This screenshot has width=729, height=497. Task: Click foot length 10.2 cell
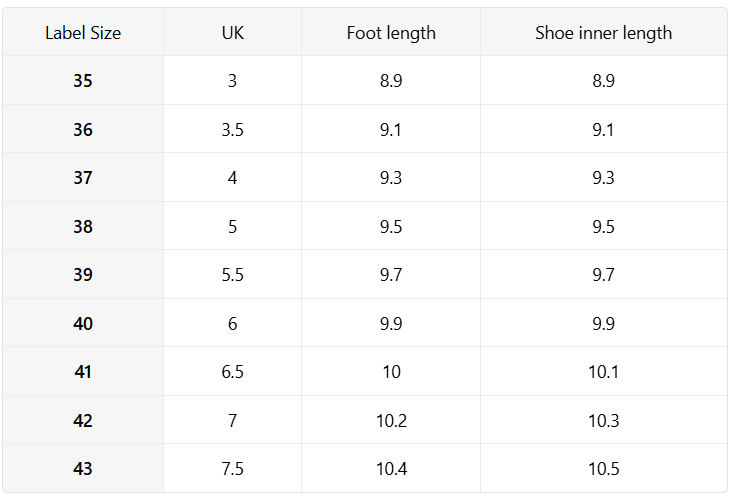(x=391, y=420)
